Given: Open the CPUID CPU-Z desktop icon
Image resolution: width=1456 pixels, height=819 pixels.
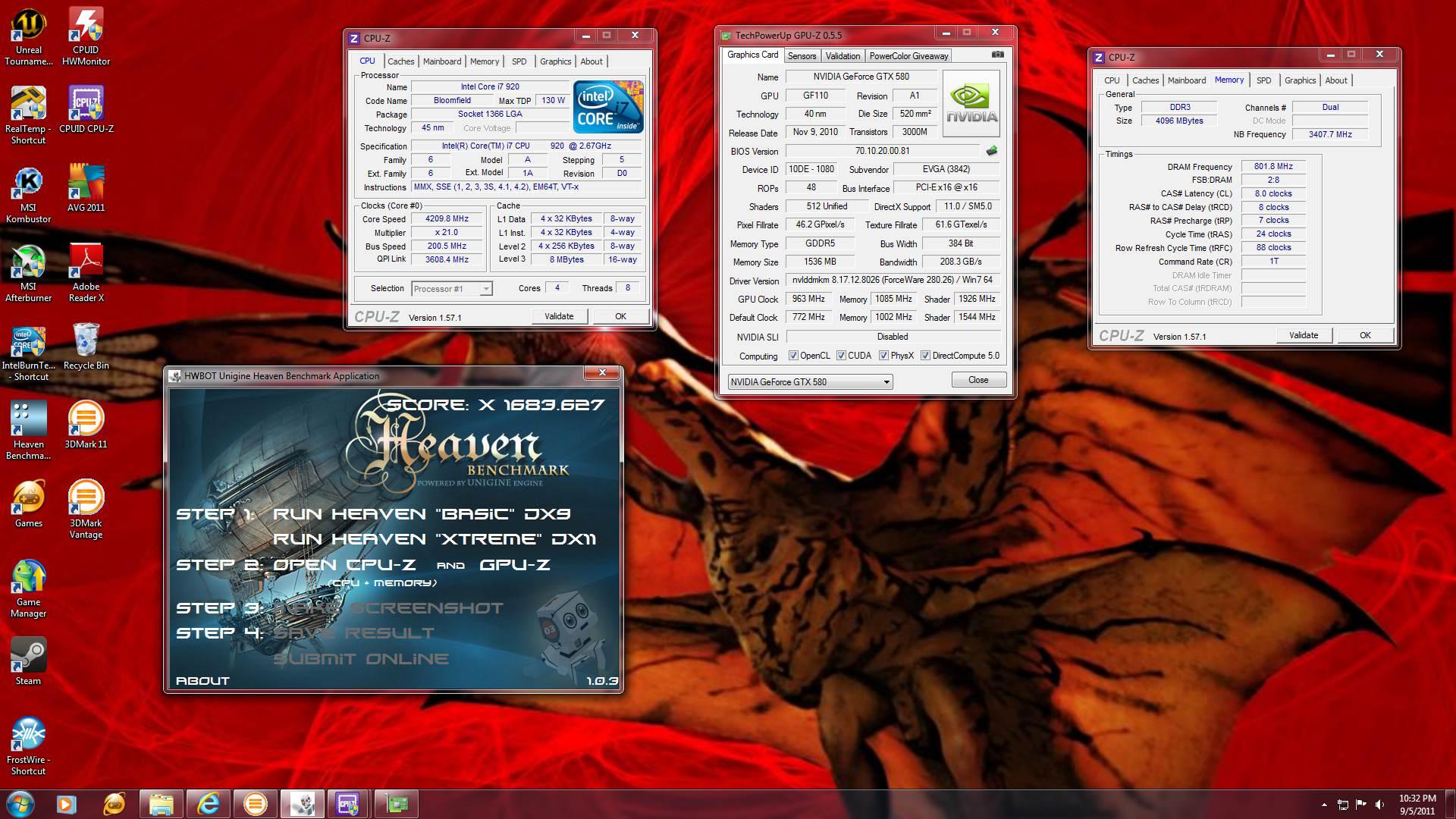Looking at the screenshot, I should point(86,109).
